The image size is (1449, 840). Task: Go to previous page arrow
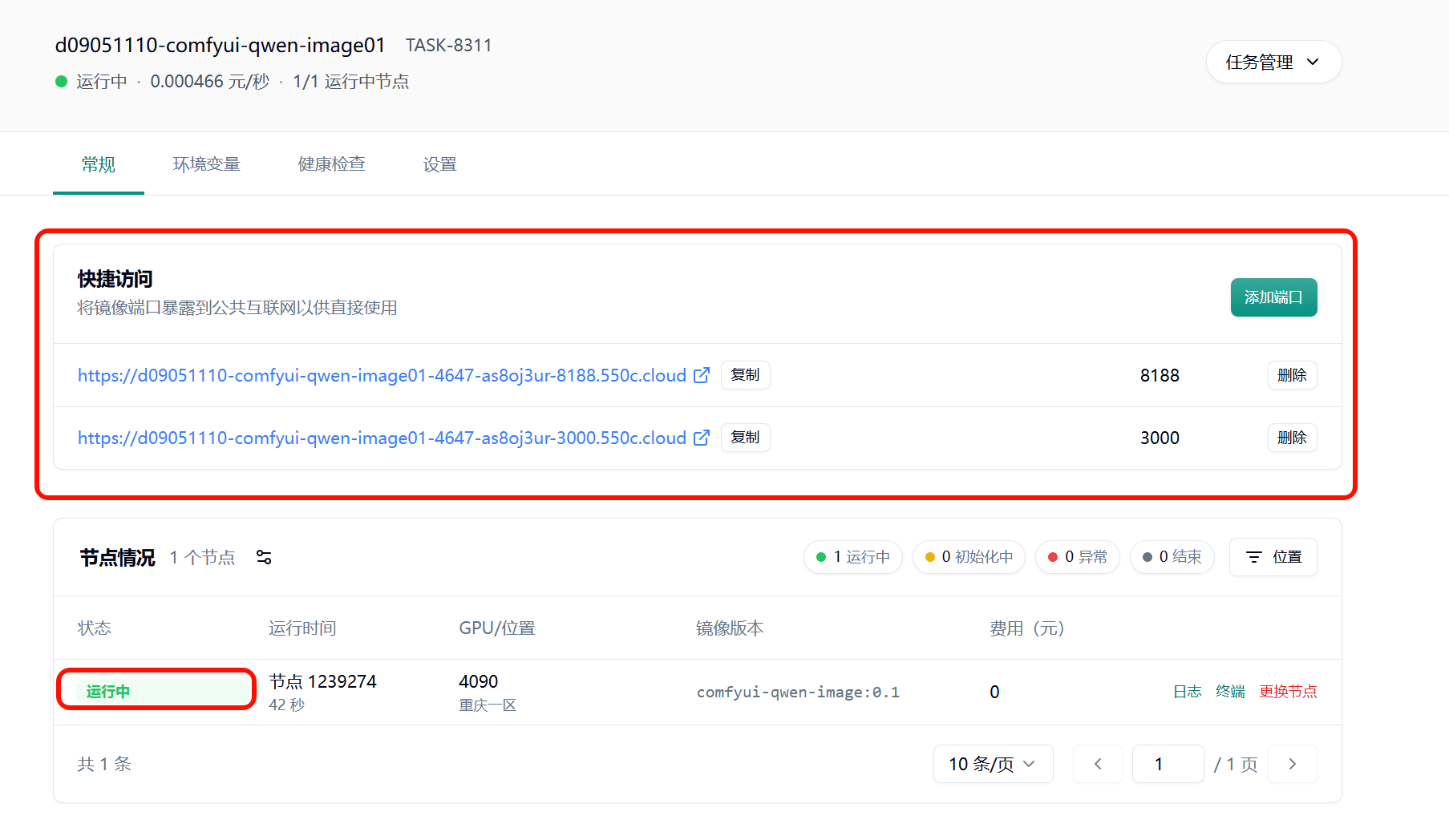(1097, 764)
